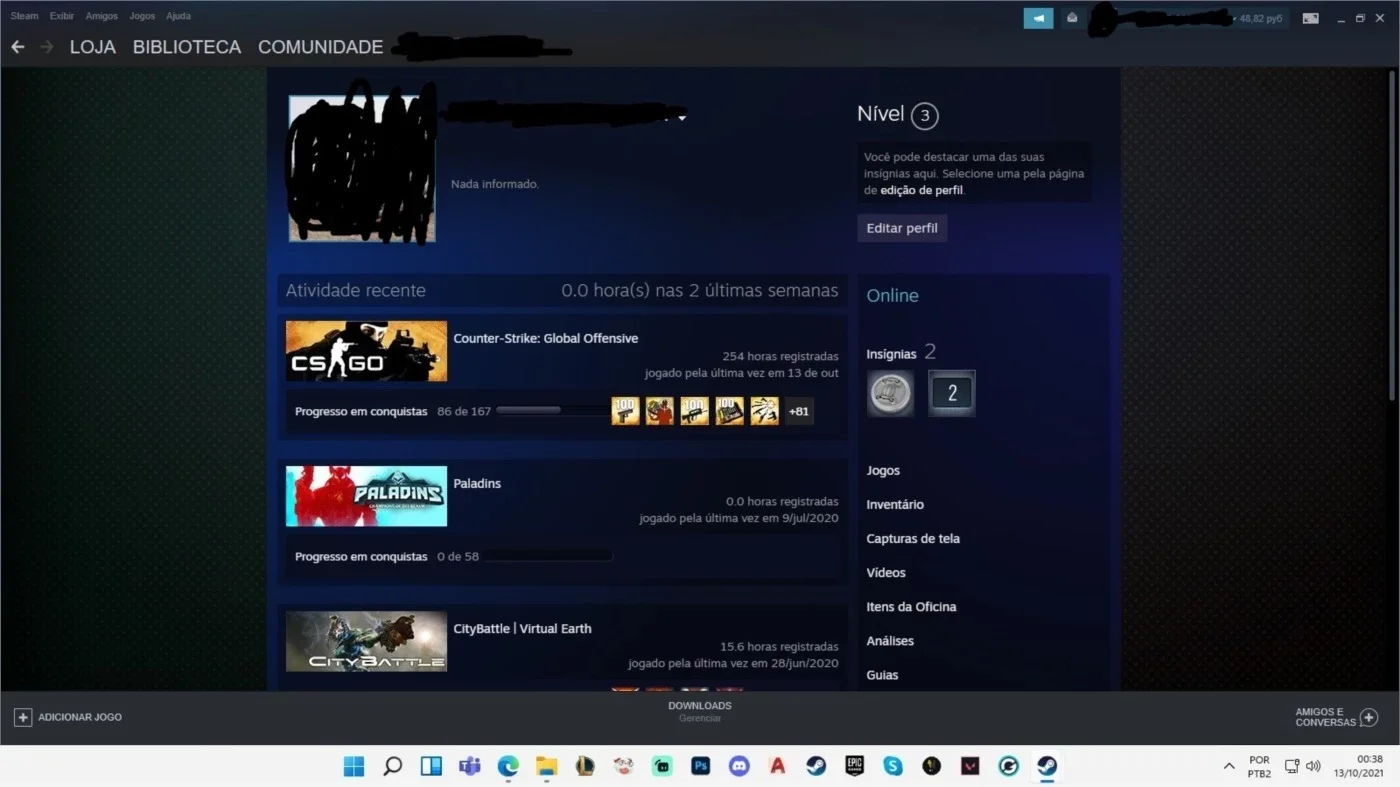Open the Paladins title link
1400x787 pixels.
(x=477, y=483)
